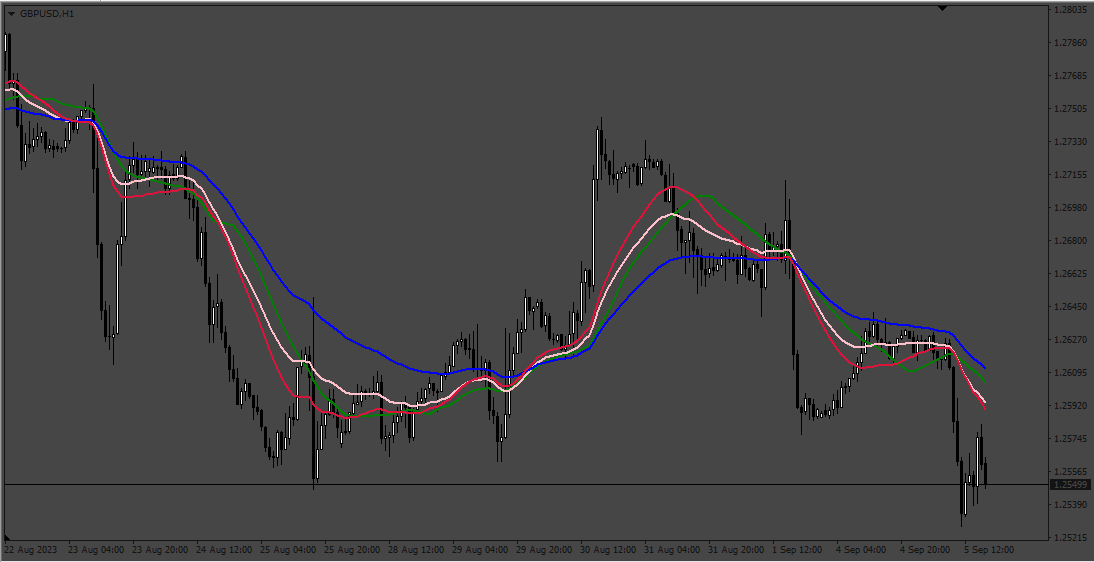The width and height of the screenshot is (1094, 562).
Task: Click the 1.28035 price scale label
Action: coord(1071,10)
